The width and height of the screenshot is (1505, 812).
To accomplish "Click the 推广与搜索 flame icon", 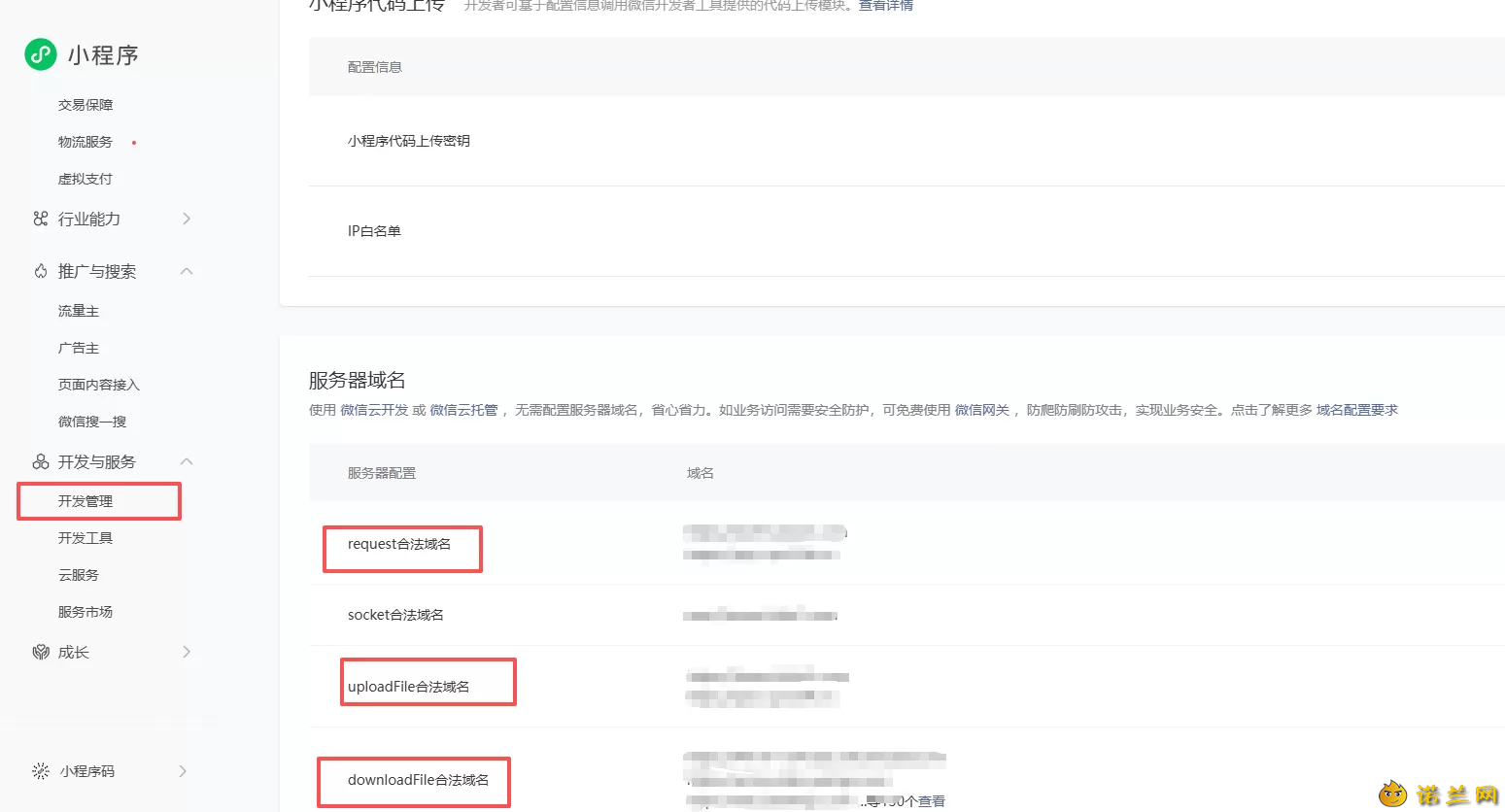I will [41, 271].
